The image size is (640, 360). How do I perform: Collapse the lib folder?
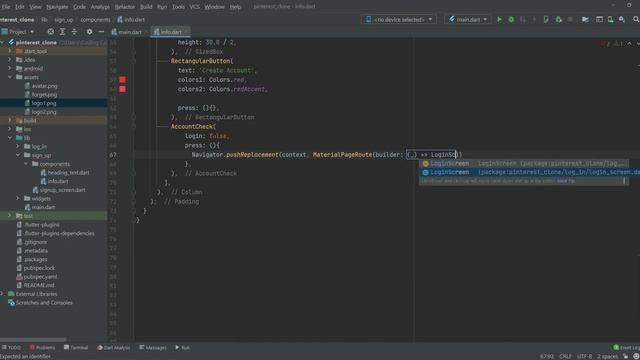[x=10, y=138]
